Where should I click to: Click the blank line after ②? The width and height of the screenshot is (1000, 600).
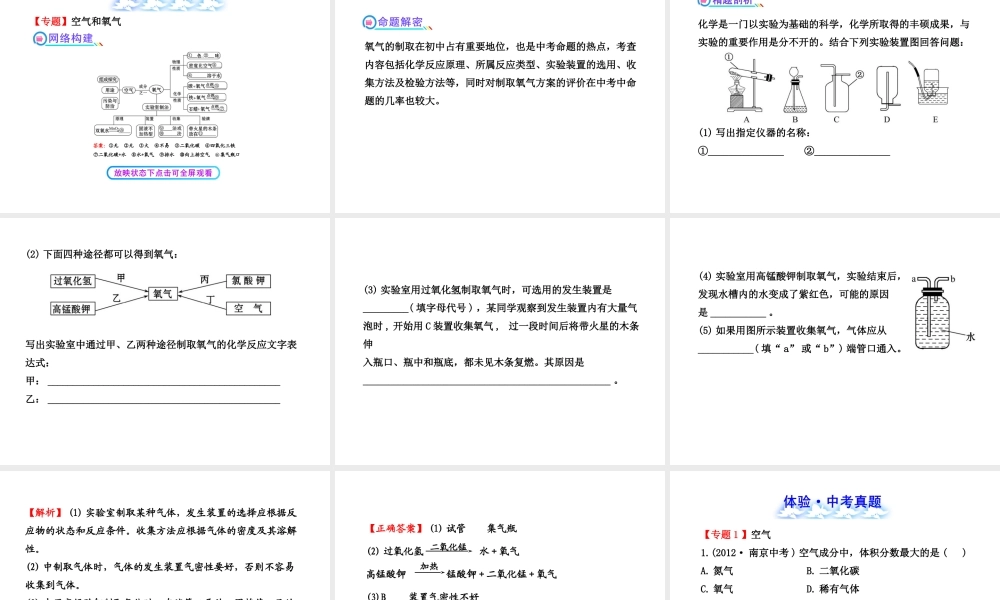852,151
